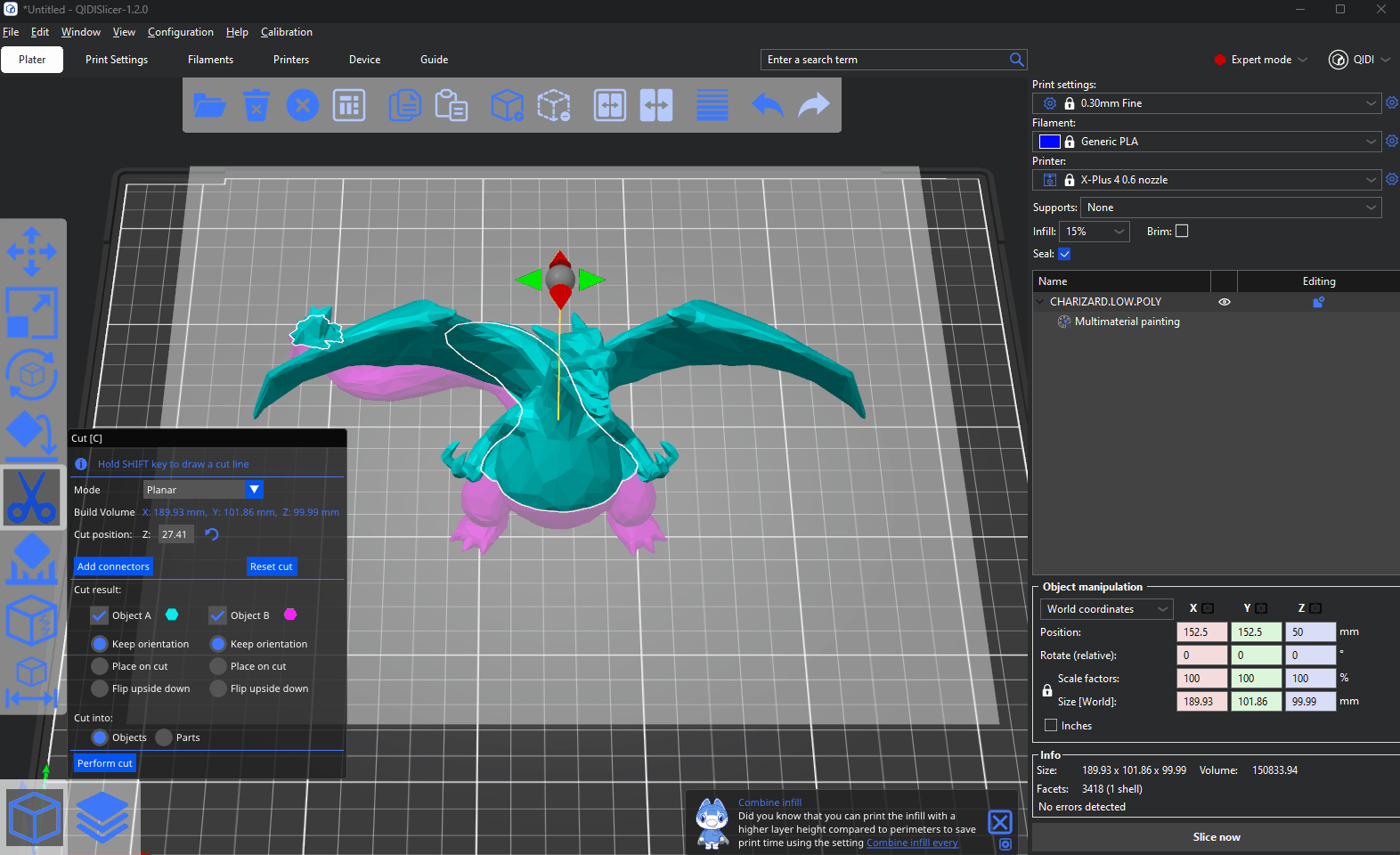Select the Move tool in left toolbar
The image size is (1400, 855).
pyautogui.click(x=32, y=251)
